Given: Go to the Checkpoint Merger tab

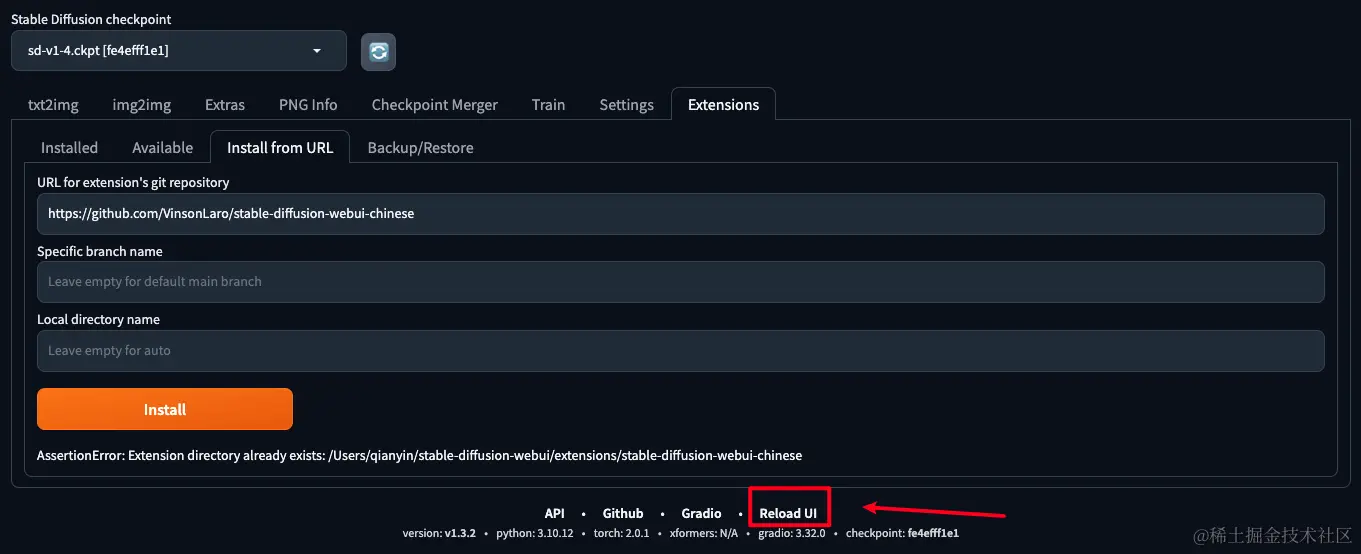Looking at the screenshot, I should 434,104.
